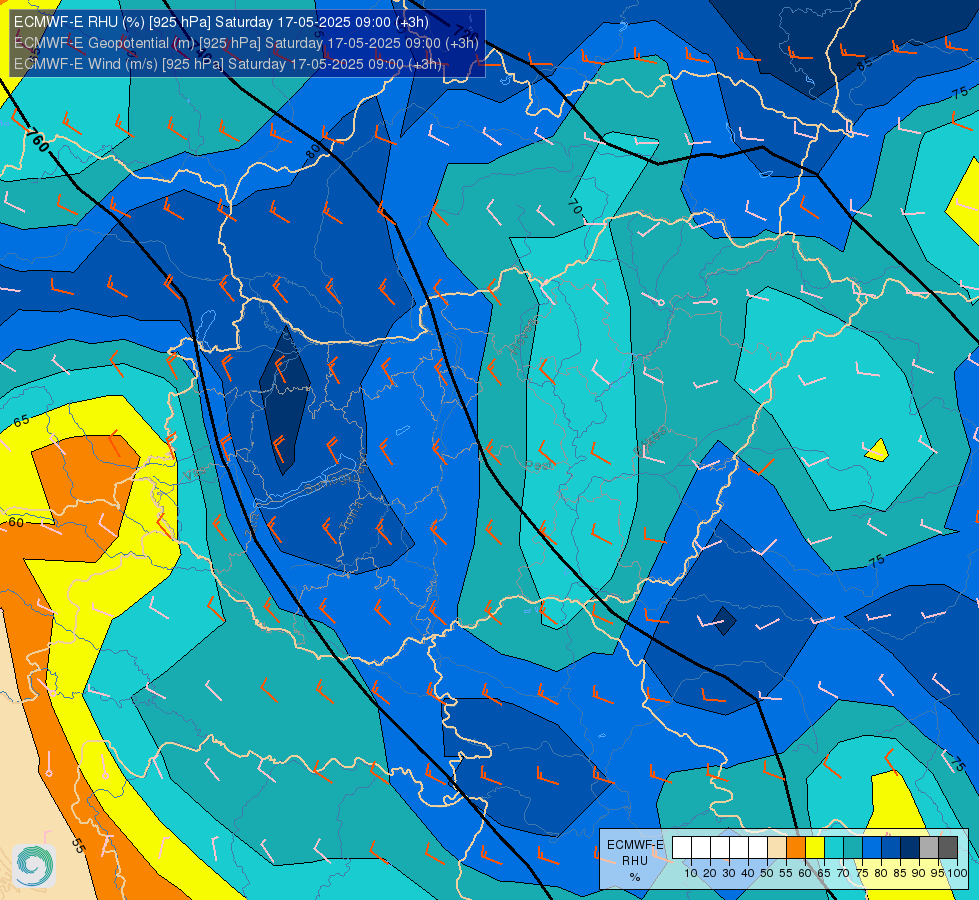Click the legend value 30
The height and width of the screenshot is (900, 979).
[x=729, y=873]
